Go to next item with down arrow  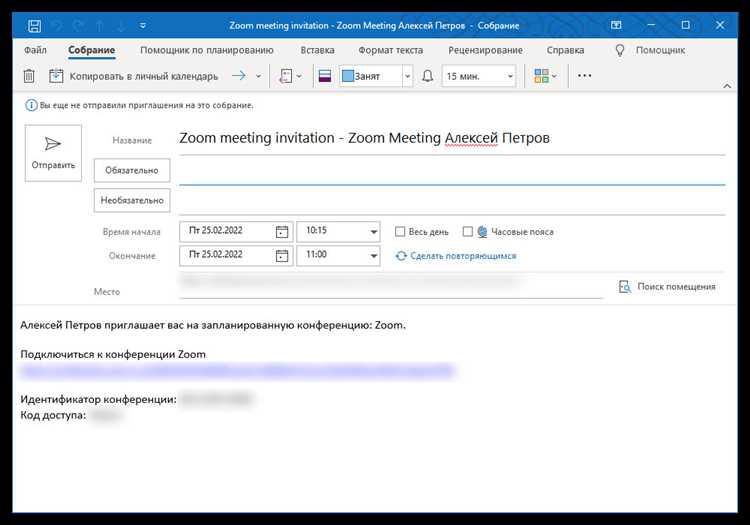point(121,26)
